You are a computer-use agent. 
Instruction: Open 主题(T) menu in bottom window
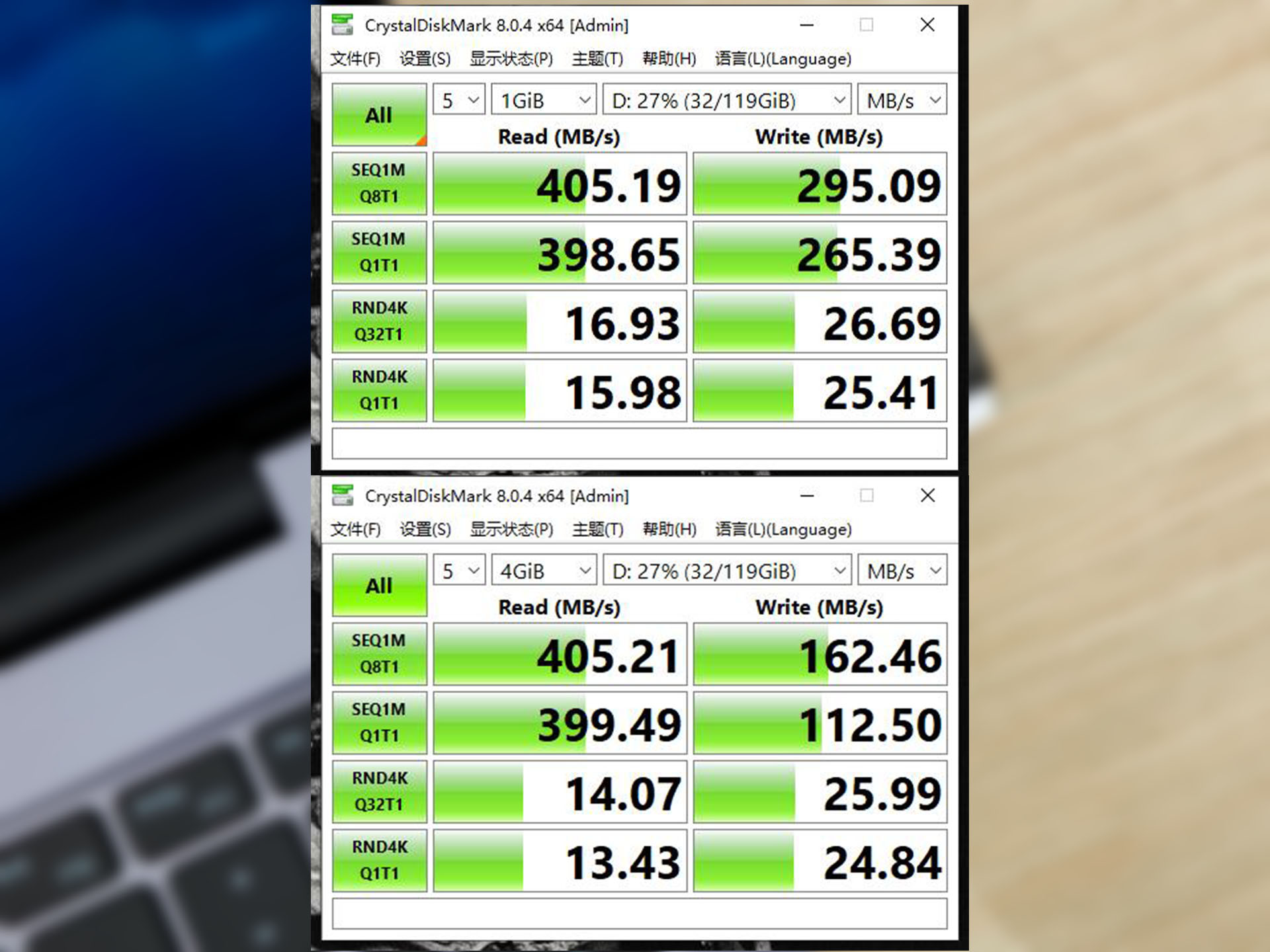[597, 530]
